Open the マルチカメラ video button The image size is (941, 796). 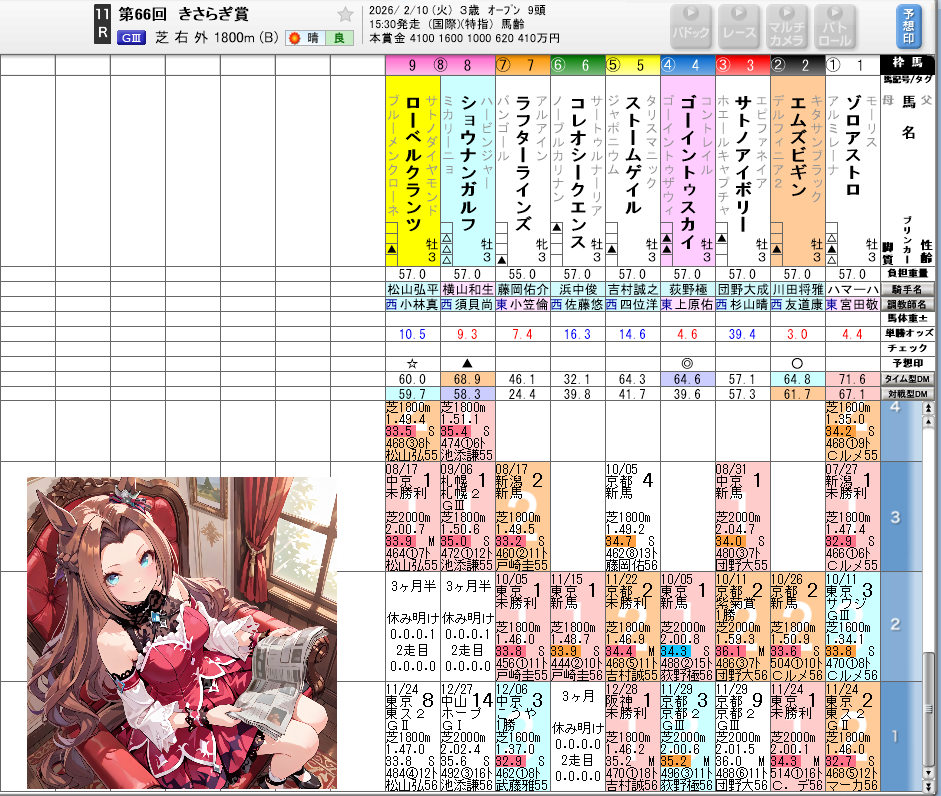point(787,26)
